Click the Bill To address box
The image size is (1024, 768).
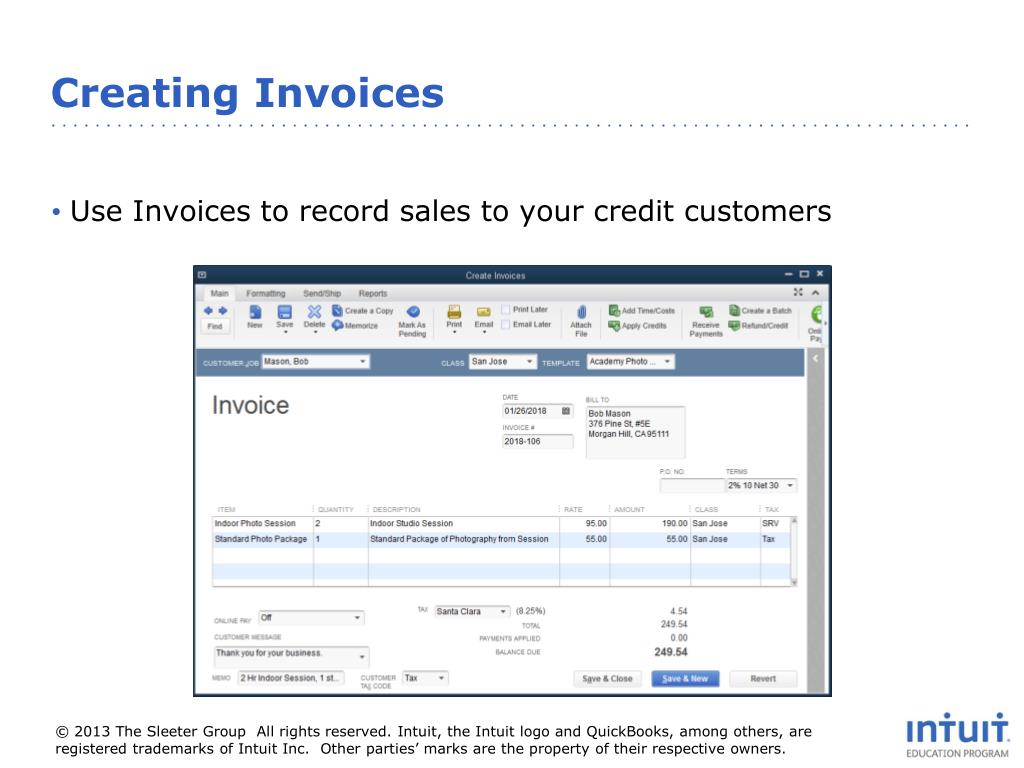click(635, 432)
